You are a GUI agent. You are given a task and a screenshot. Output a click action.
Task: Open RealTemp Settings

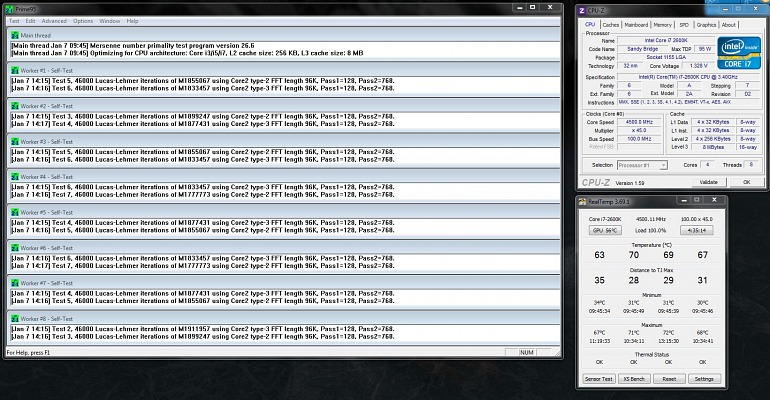click(x=704, y=379)
